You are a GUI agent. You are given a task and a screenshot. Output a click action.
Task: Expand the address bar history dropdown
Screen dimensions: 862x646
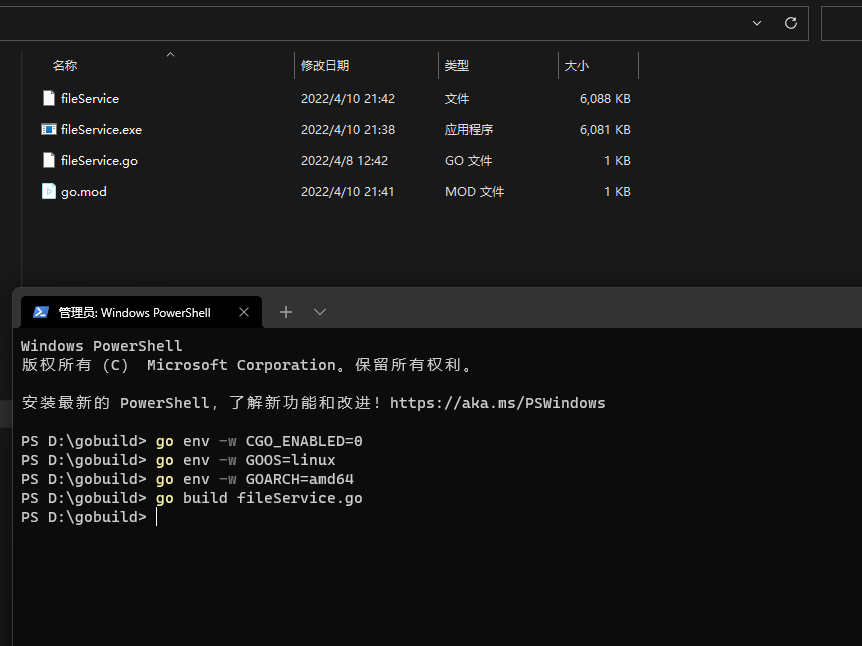tap(757, 23)
